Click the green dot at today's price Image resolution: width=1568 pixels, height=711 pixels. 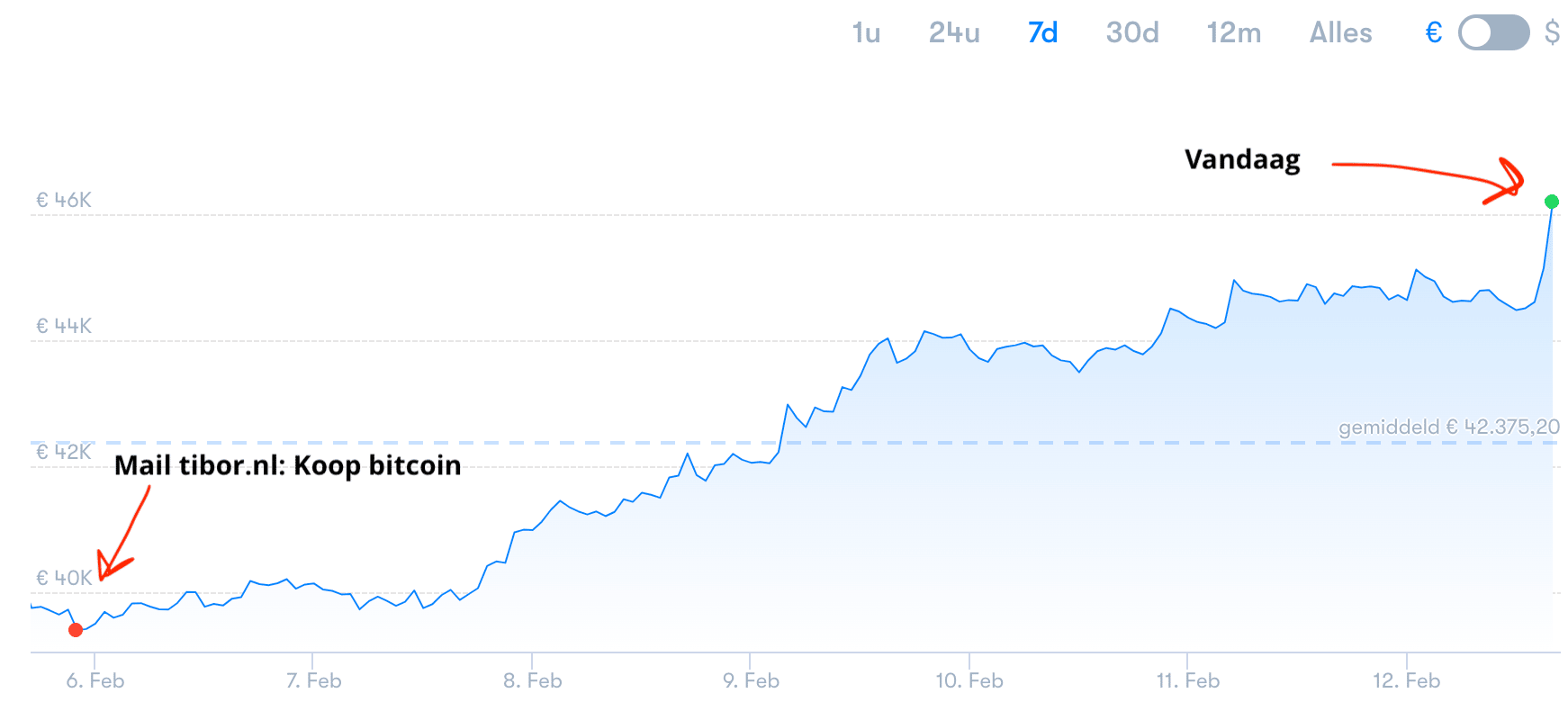[x=1552, y=202]
